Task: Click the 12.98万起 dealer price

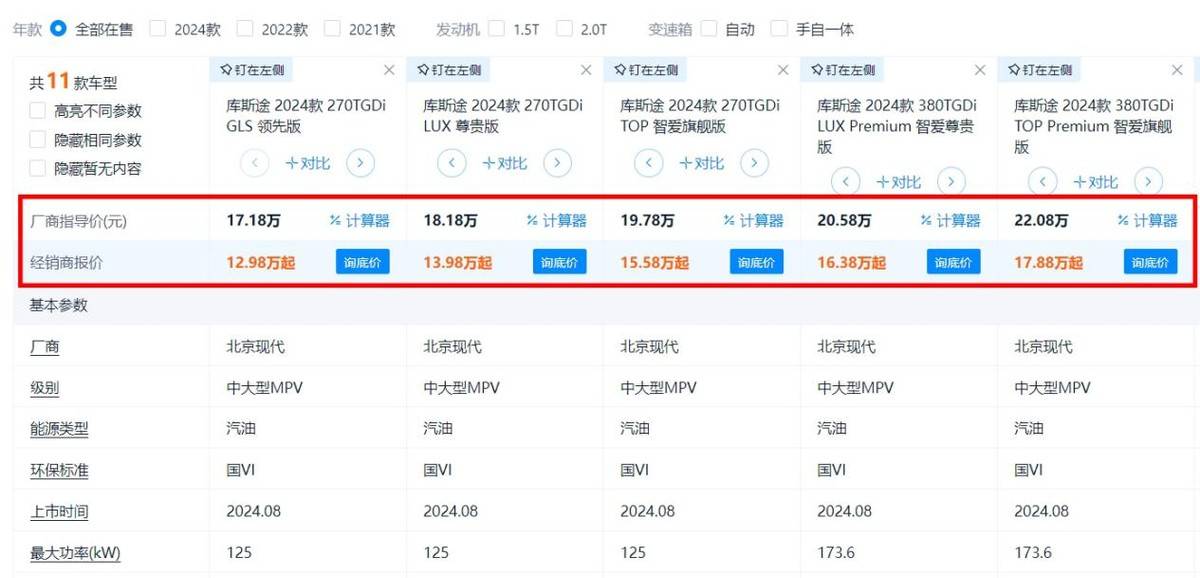Action: point(261,263)
